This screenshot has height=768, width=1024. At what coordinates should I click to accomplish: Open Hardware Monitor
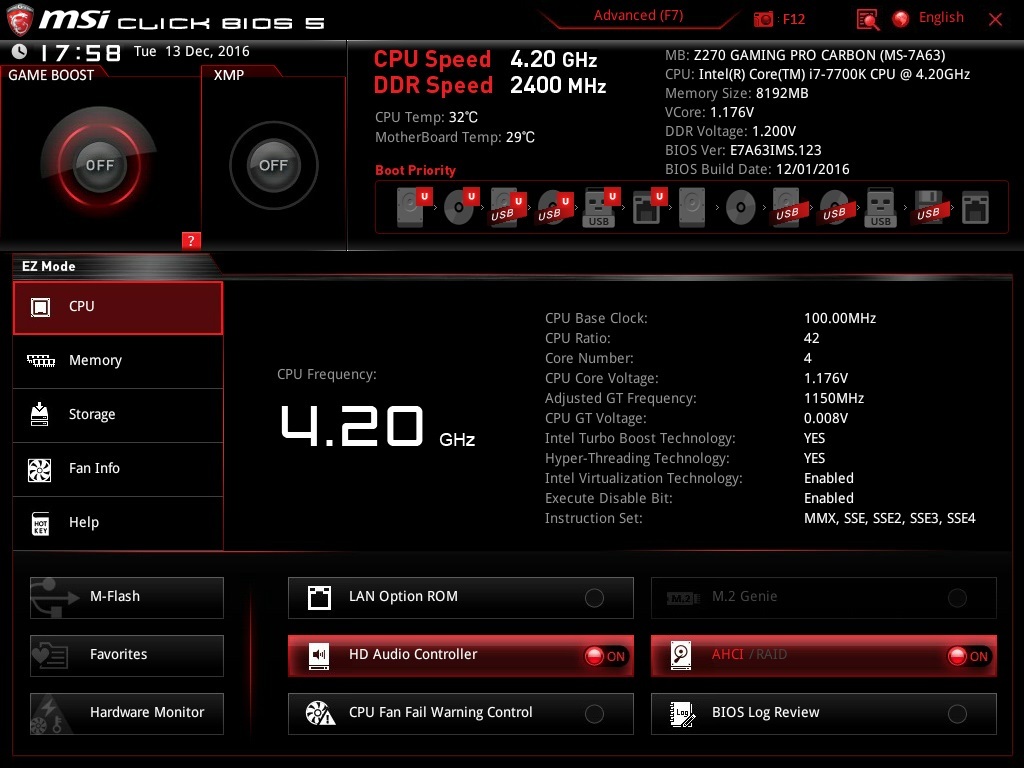tap(126, 713)
